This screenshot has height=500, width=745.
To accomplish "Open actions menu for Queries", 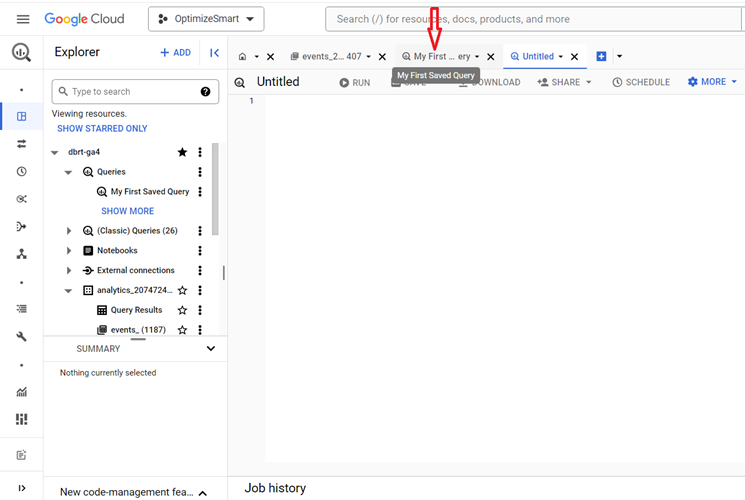I will click(200, 172).
